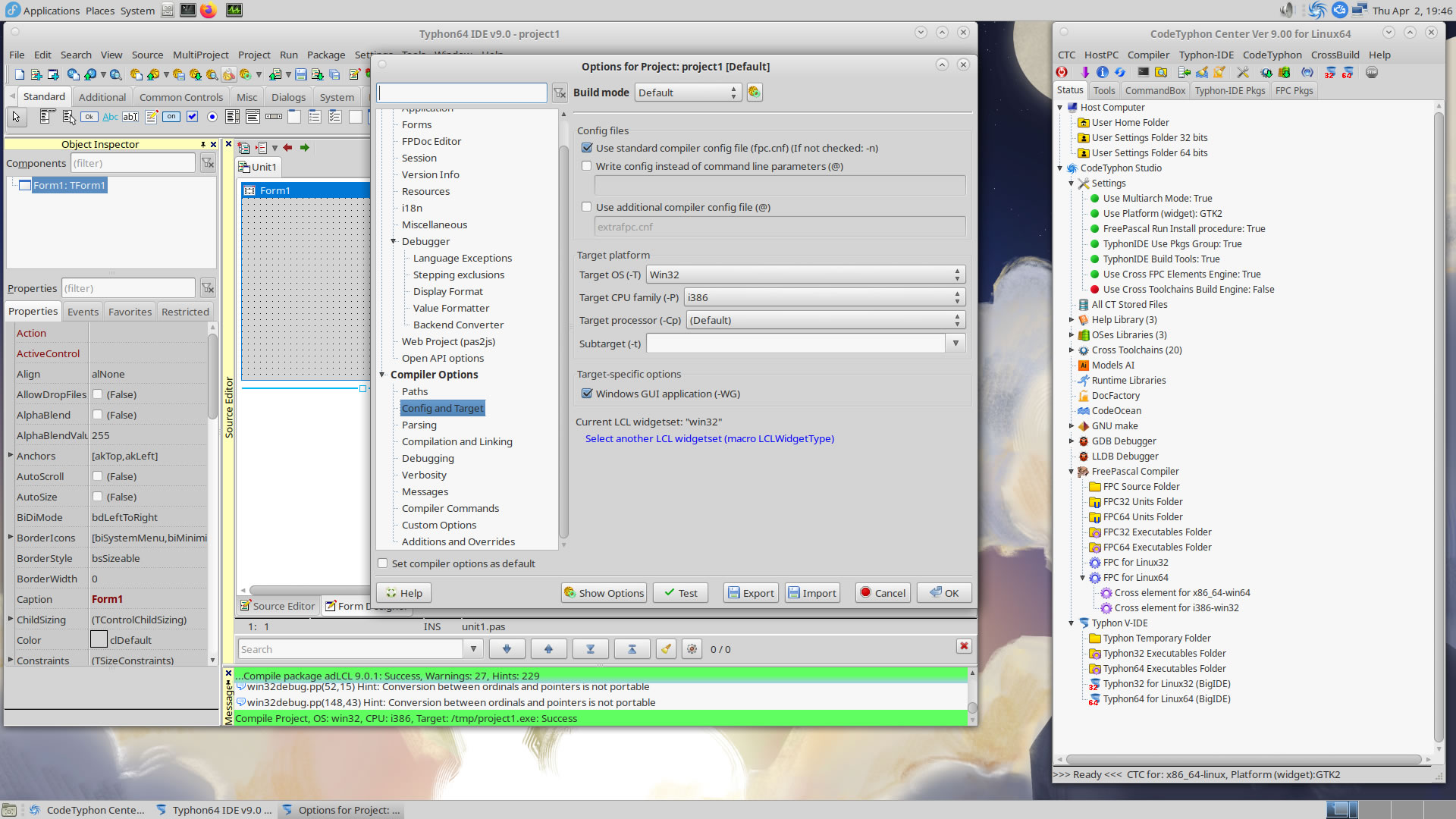Switch to the Typhon-IDE Pkgs tab
1456x819 pixels.
coord(1229,90)
